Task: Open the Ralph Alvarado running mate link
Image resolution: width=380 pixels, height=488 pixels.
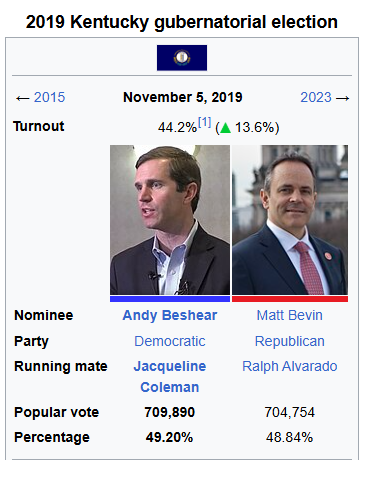Action: click(x=290, y=366)
